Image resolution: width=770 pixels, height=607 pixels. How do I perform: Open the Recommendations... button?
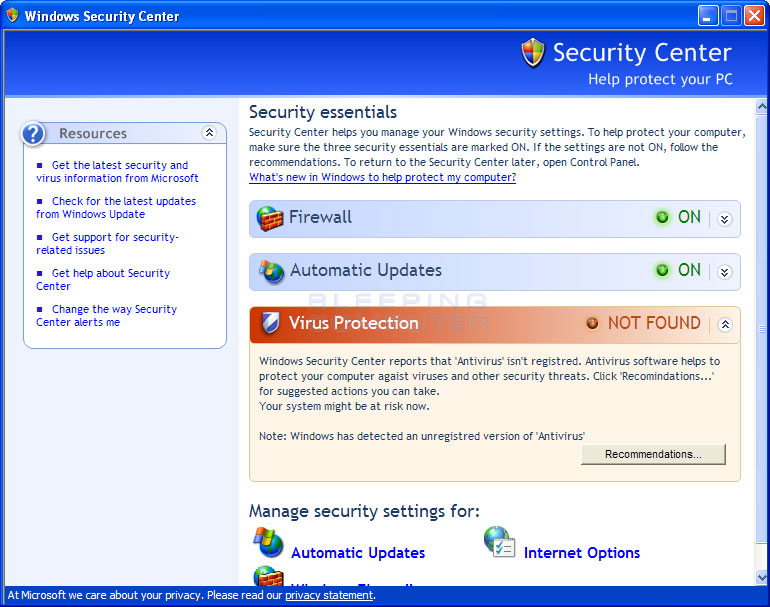[653, 454]
